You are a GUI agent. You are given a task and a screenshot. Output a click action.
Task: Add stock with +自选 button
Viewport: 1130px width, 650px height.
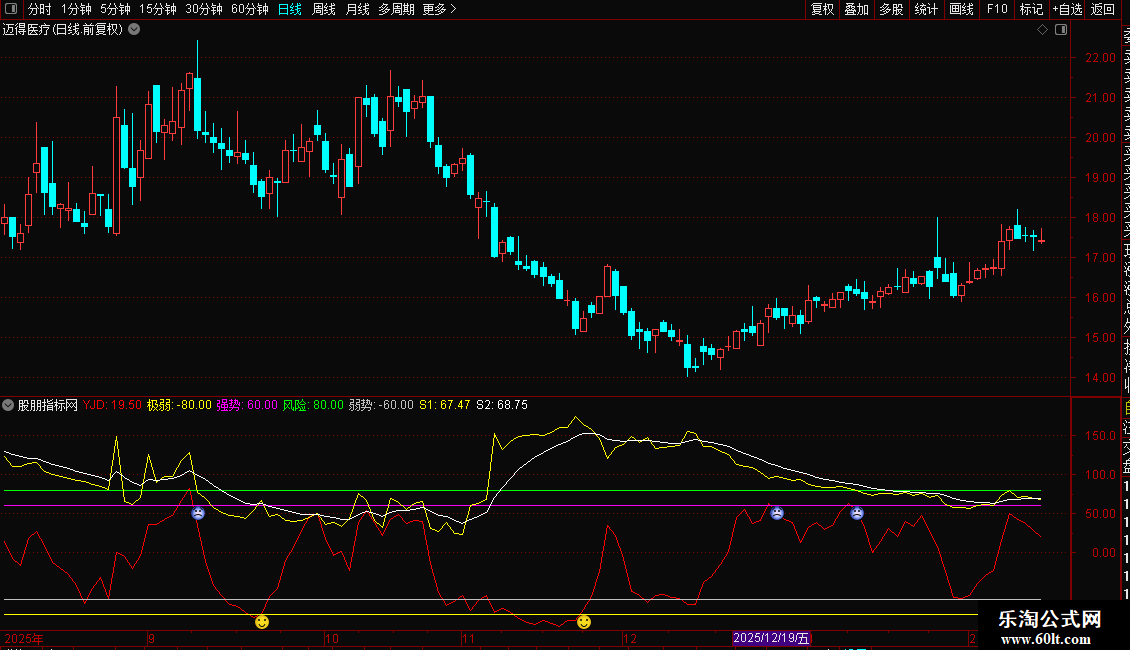click(1066, 9)
